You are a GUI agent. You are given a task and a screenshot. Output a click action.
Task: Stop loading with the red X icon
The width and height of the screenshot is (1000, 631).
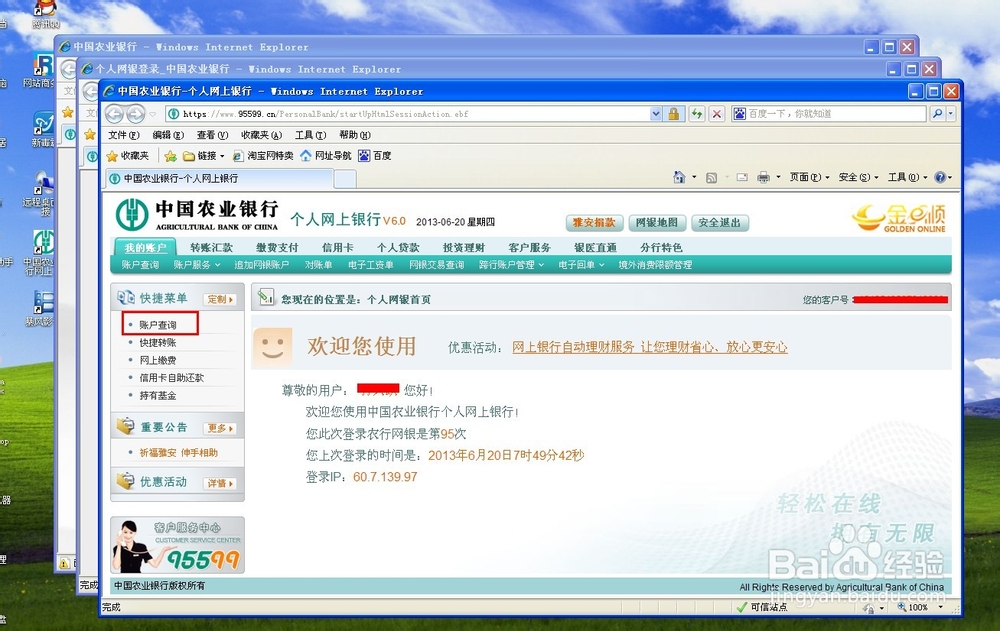click(717, 114)
